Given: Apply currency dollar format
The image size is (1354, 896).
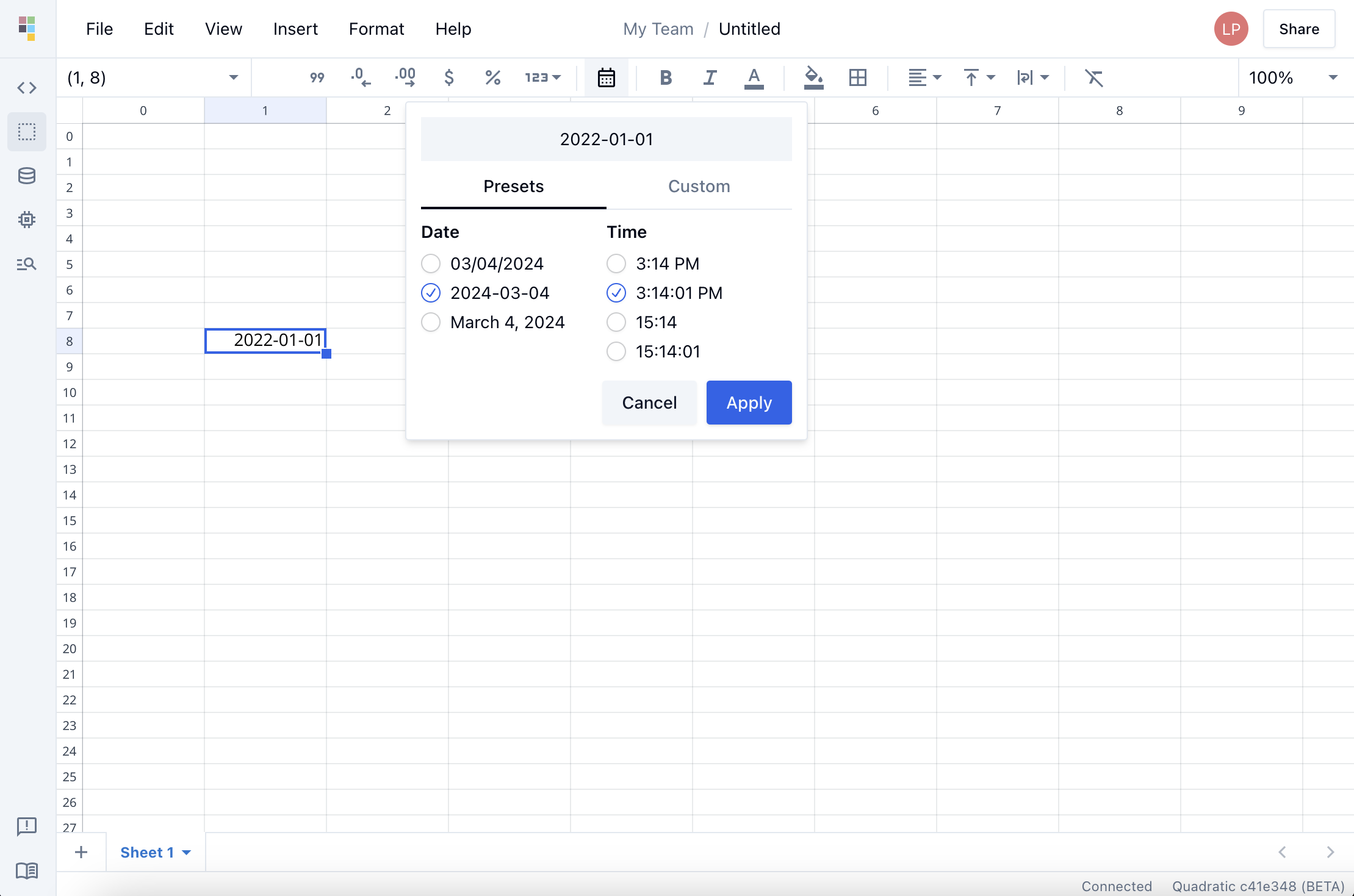Looking at the screenshot, I should point(449,77).
